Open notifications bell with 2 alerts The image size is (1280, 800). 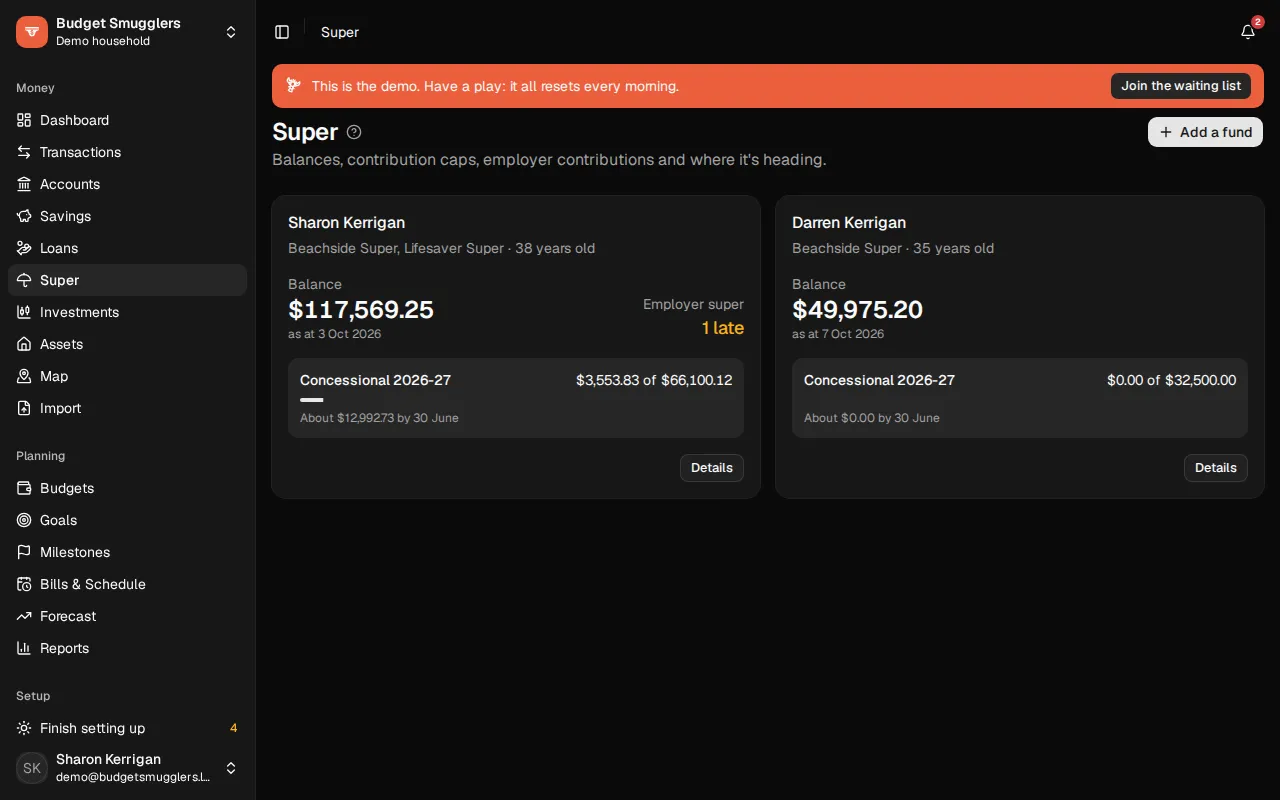pos(1248,32)
